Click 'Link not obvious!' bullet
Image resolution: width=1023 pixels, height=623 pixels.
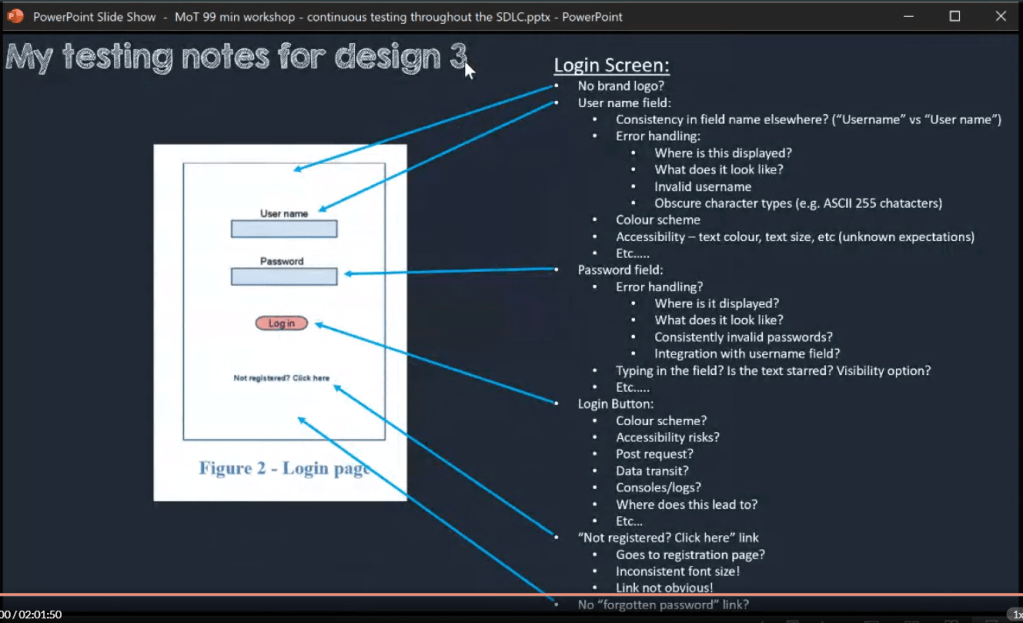pyautogui.click(x=664, y=587)
